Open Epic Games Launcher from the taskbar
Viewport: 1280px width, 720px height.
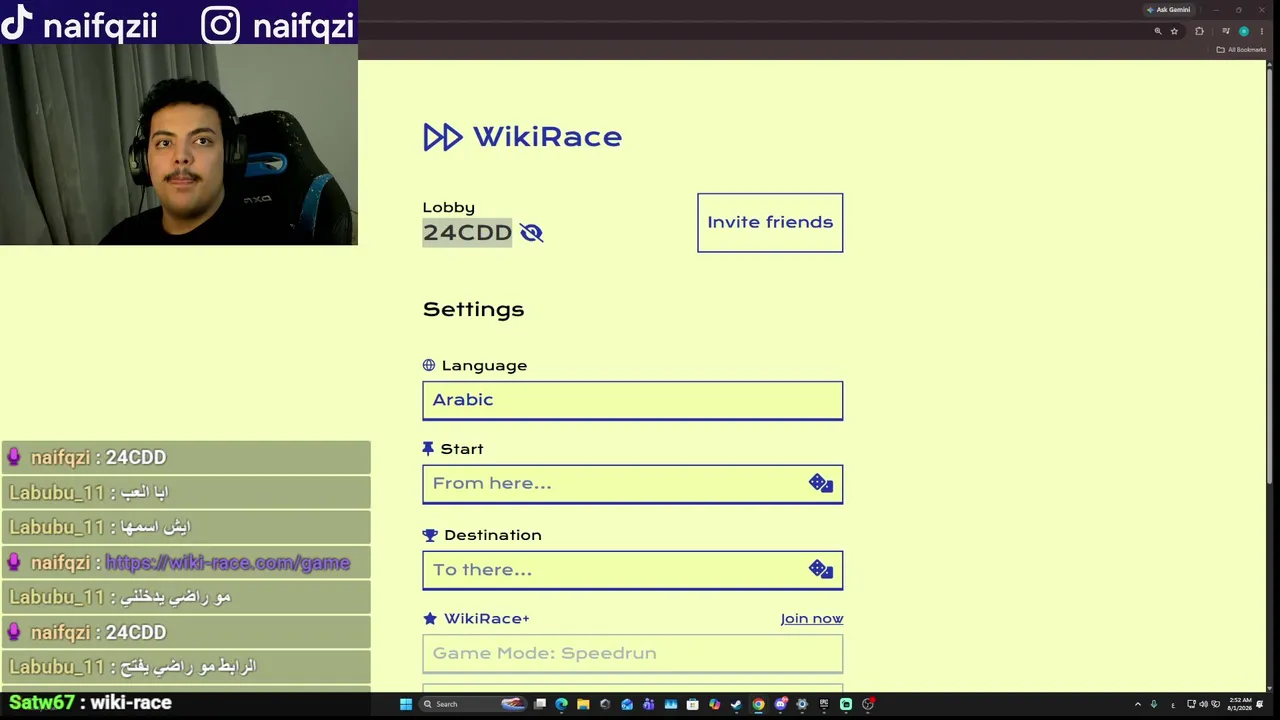click(824, 704)
